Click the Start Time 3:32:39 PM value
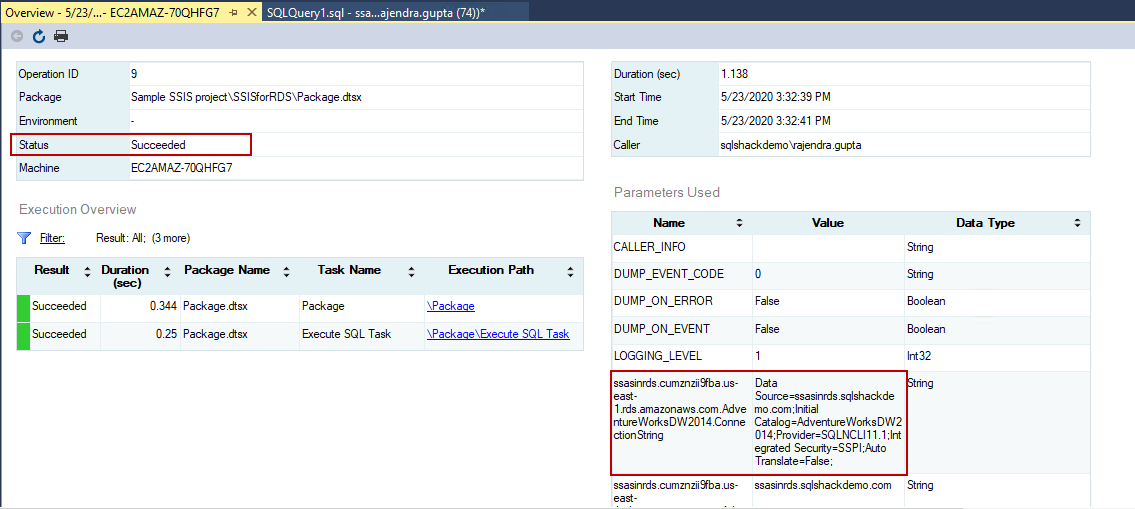This screenshot has height=509, width=1135. 775,97
